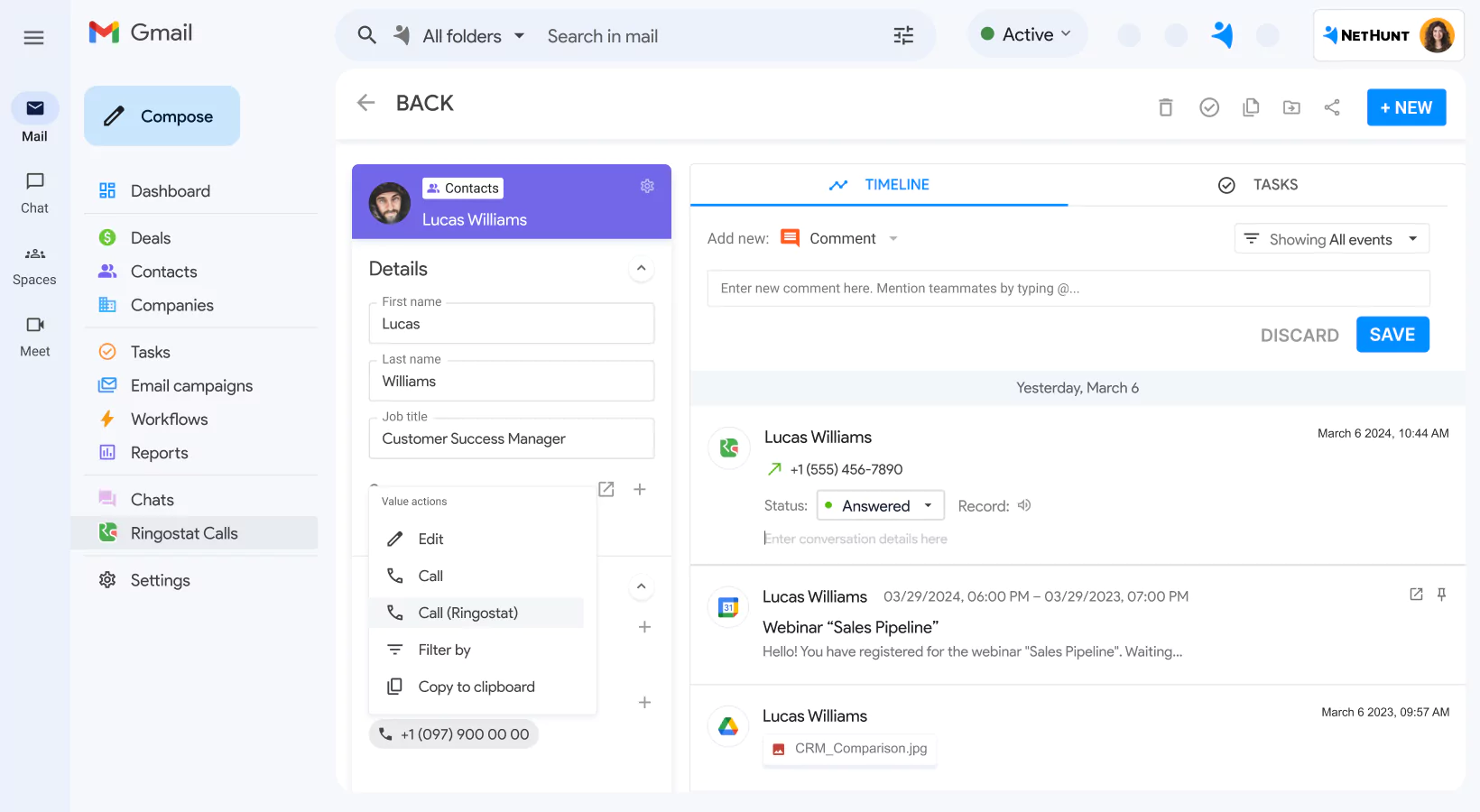Open the contact card settings gear
Image resolution: width=1480 pixels, height=812 pixels.
click(647, 186)
